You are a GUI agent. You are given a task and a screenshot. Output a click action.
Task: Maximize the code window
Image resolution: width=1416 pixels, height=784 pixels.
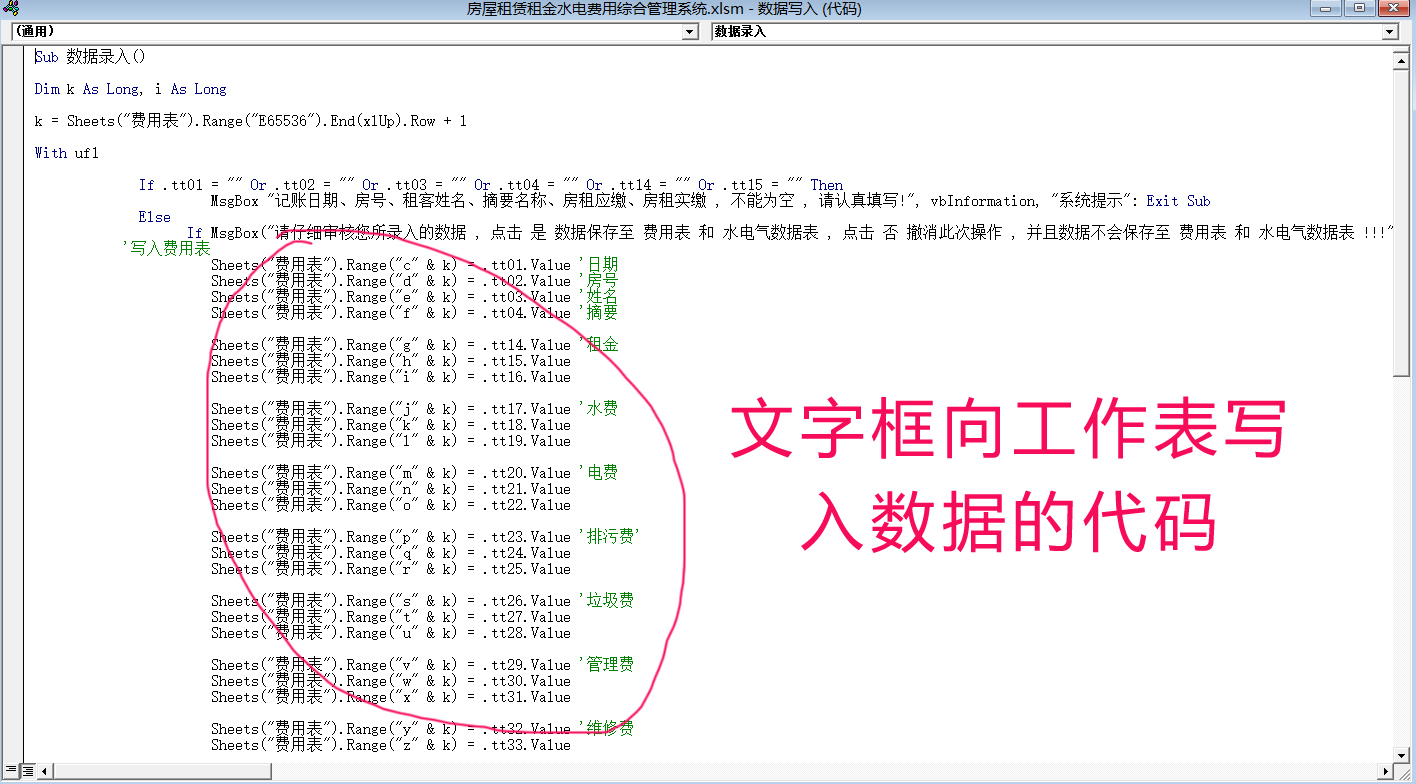pos(1359,9)
